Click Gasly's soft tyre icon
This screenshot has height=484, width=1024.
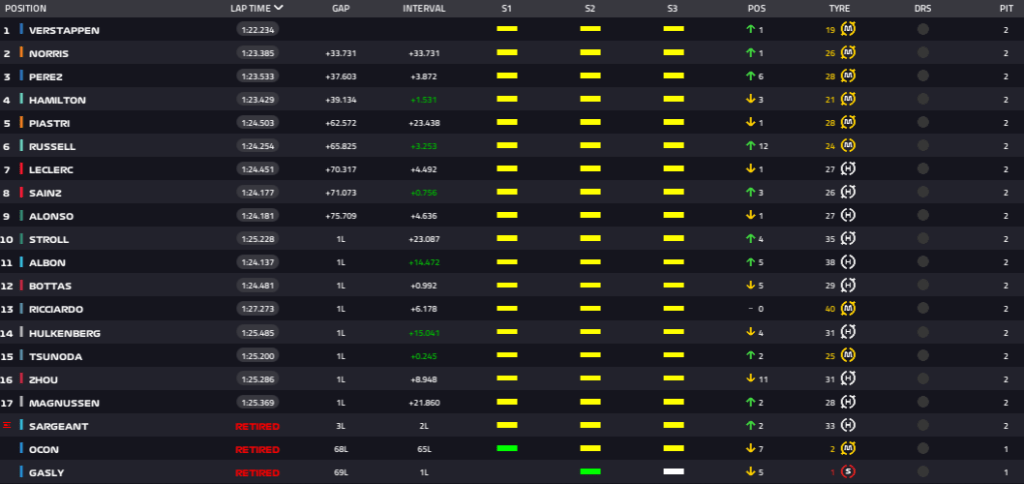click(848, 472)
